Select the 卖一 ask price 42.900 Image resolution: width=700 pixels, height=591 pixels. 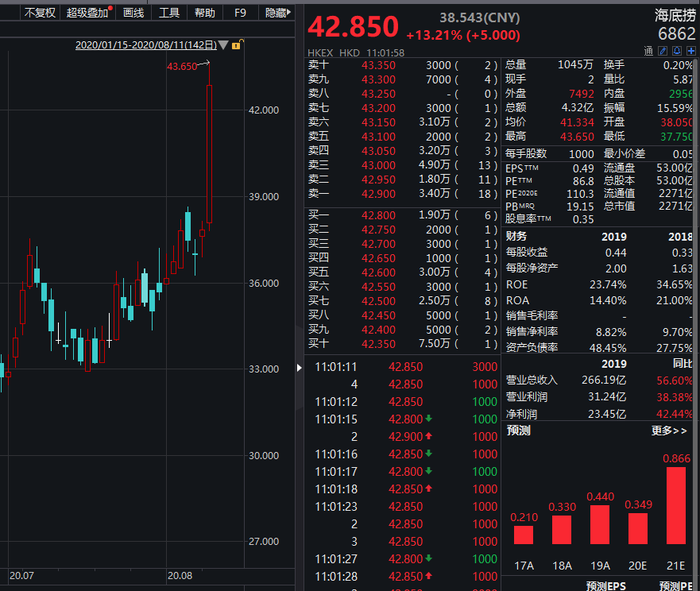[379, 194]
